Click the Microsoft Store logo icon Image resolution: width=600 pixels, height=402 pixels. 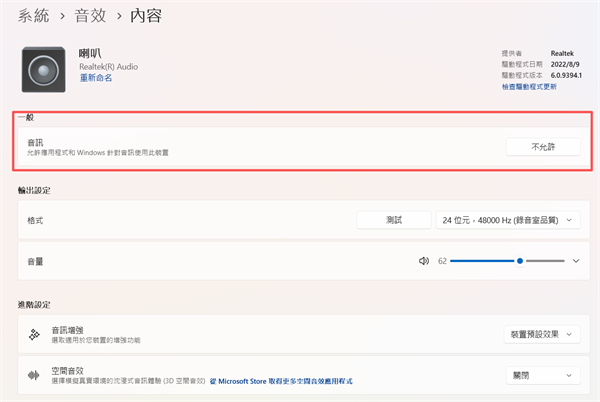coord(211,382)
